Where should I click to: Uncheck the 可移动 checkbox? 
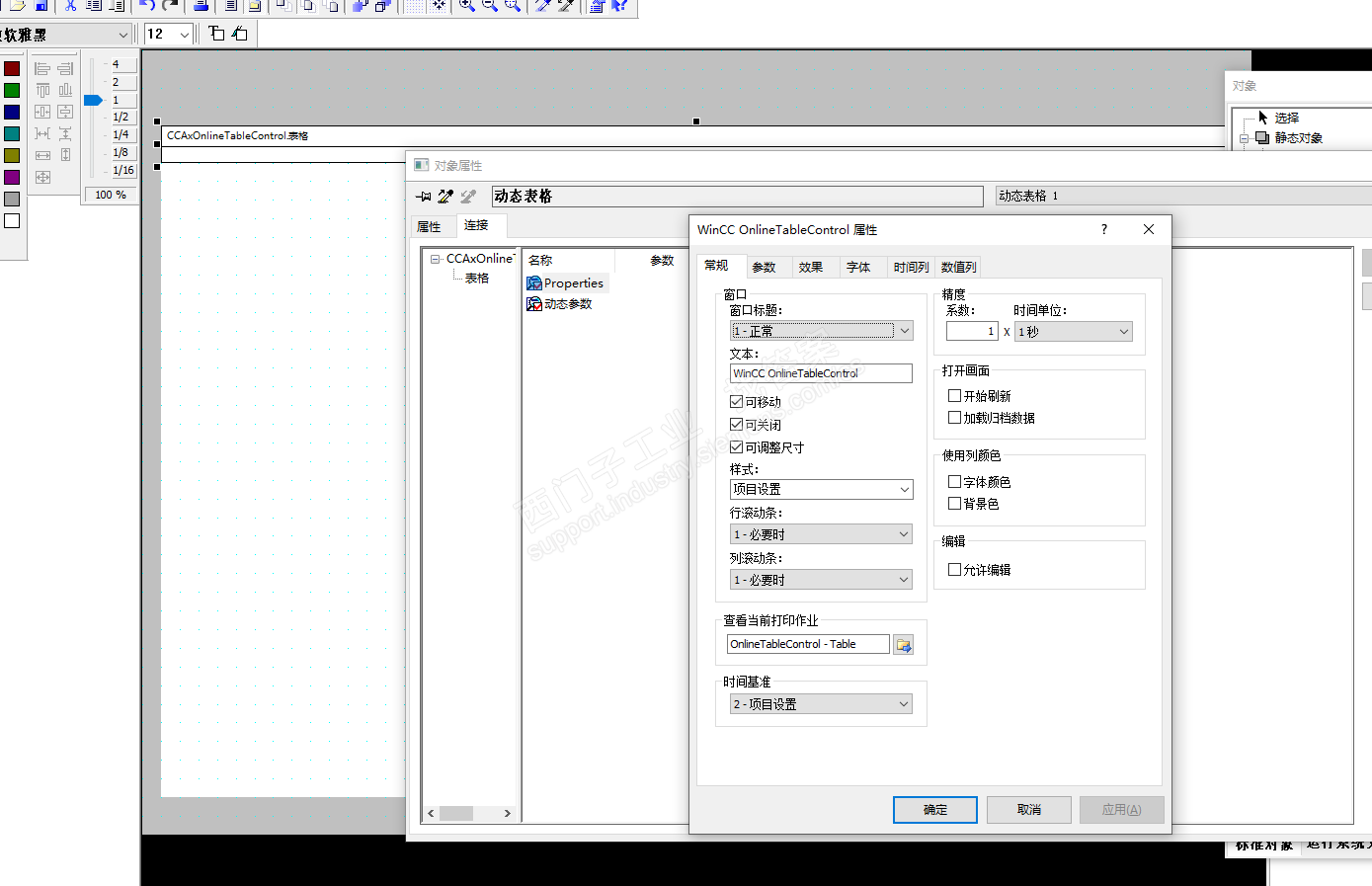point(736,402)
